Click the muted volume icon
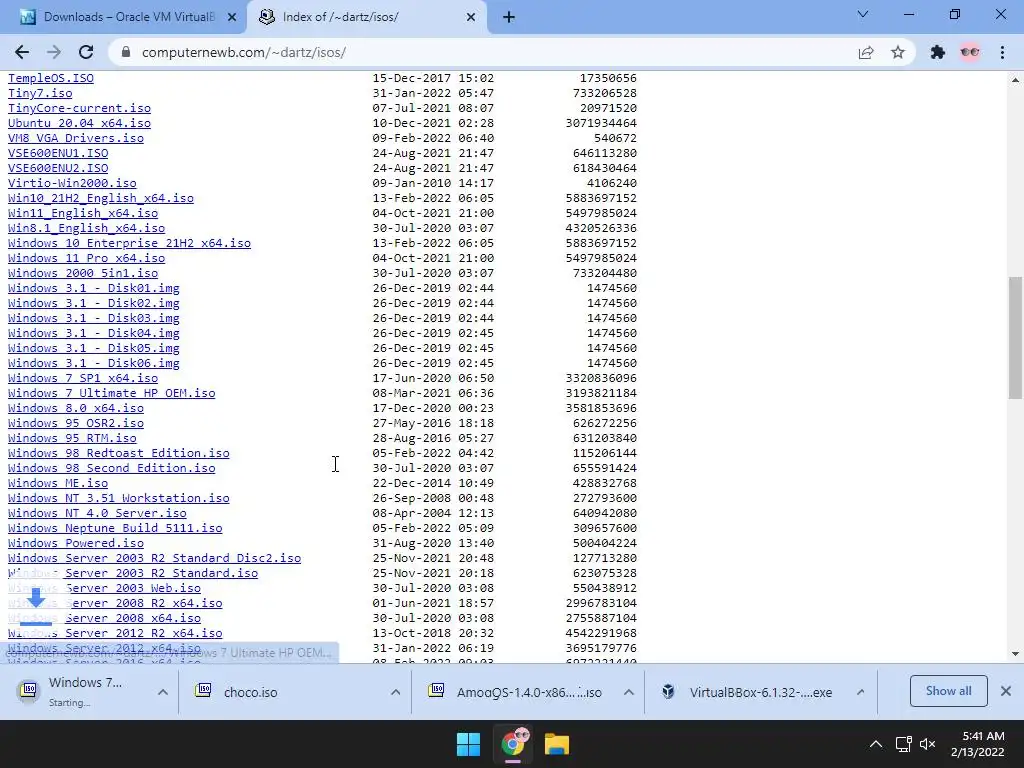This screenshot has height=768, width=1024. tap(927, 744)
